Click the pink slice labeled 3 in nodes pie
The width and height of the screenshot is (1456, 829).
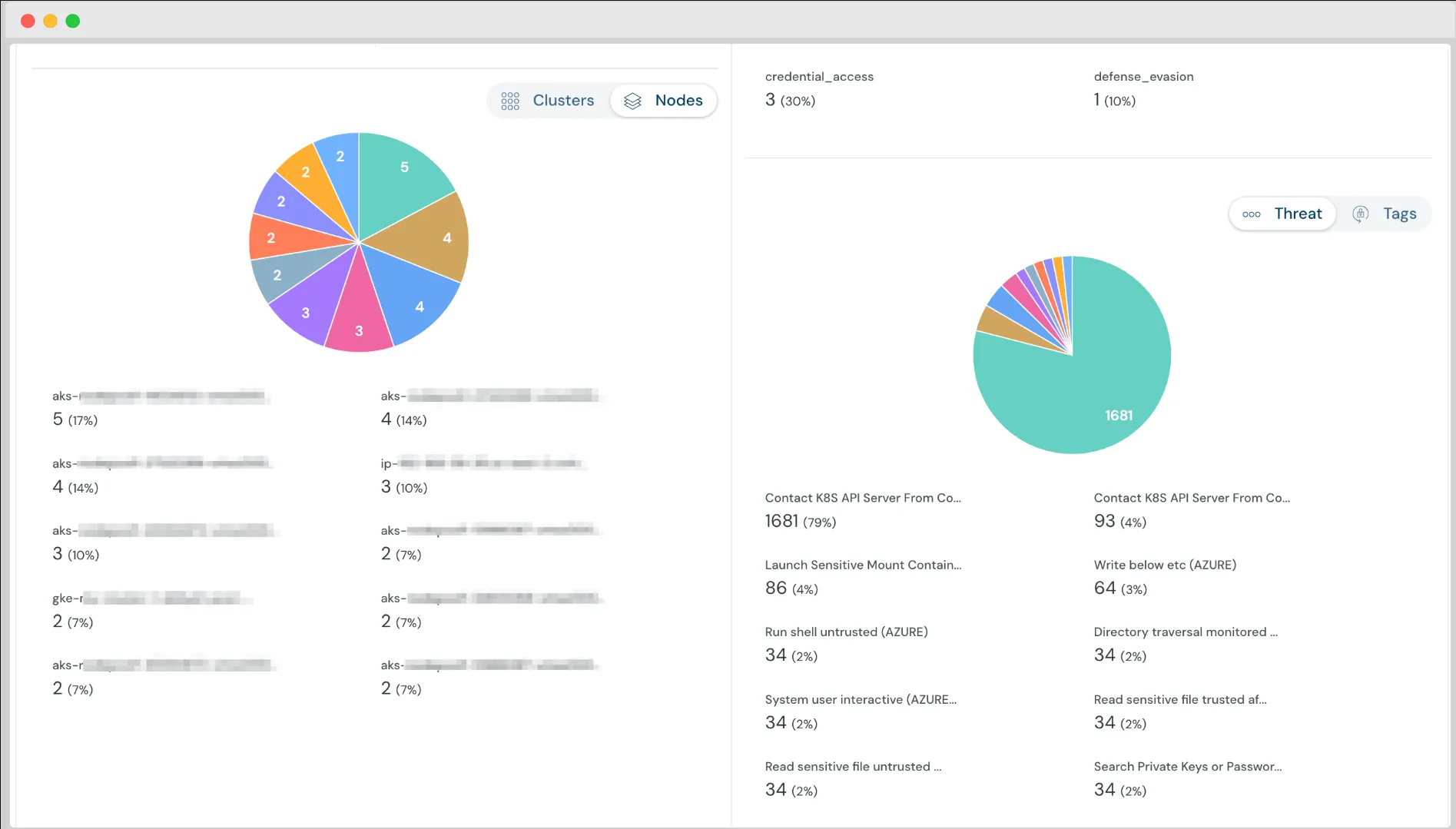pyautogui.click(x=359, y=329)
